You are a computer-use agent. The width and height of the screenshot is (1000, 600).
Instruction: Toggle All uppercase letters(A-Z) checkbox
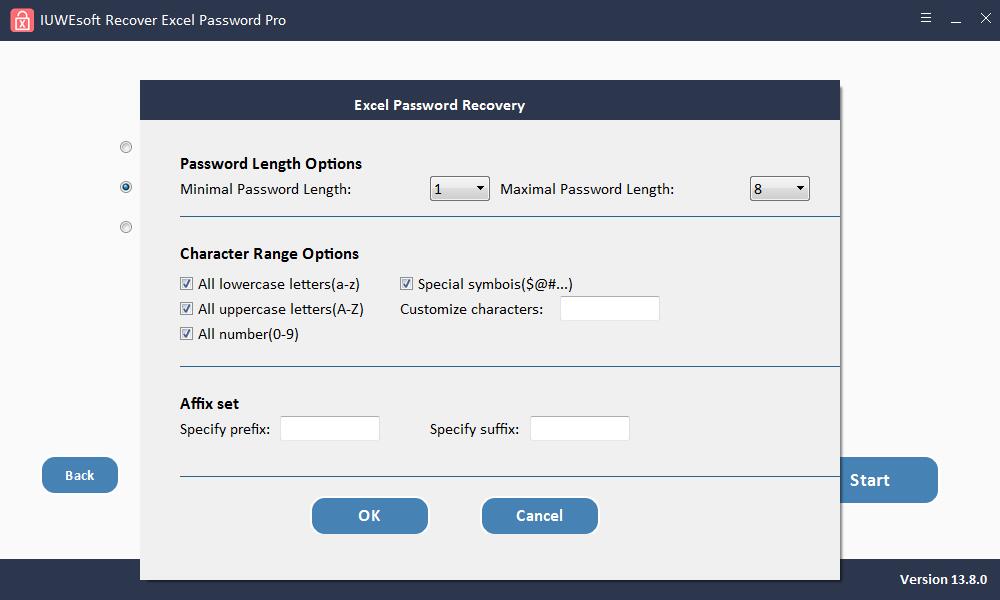[x=186, y=309]
